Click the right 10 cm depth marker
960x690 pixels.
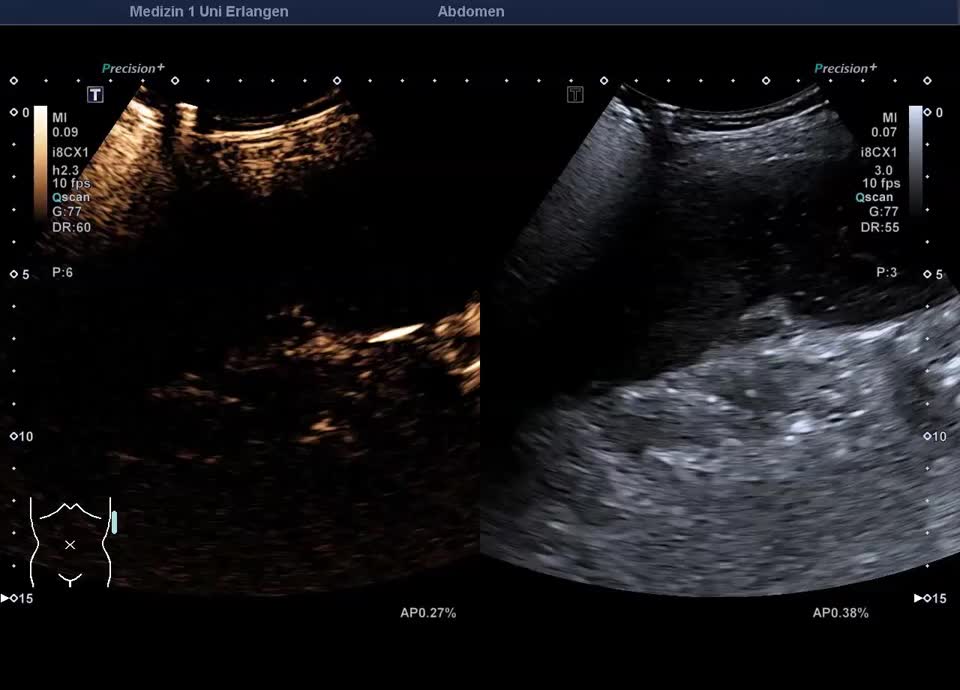point(933,436)
